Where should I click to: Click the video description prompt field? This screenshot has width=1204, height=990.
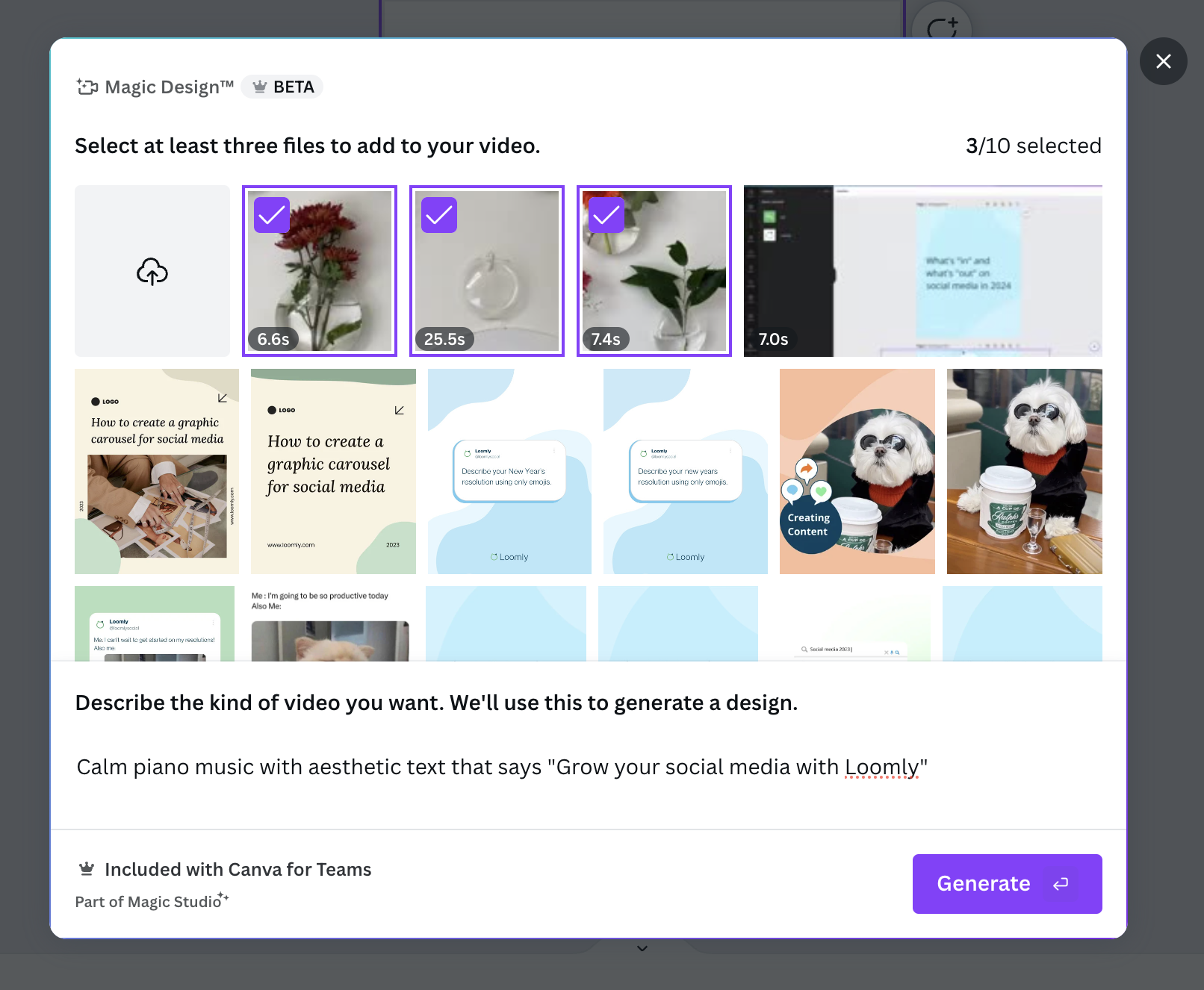pyautogui.click(x=500, y=766)
